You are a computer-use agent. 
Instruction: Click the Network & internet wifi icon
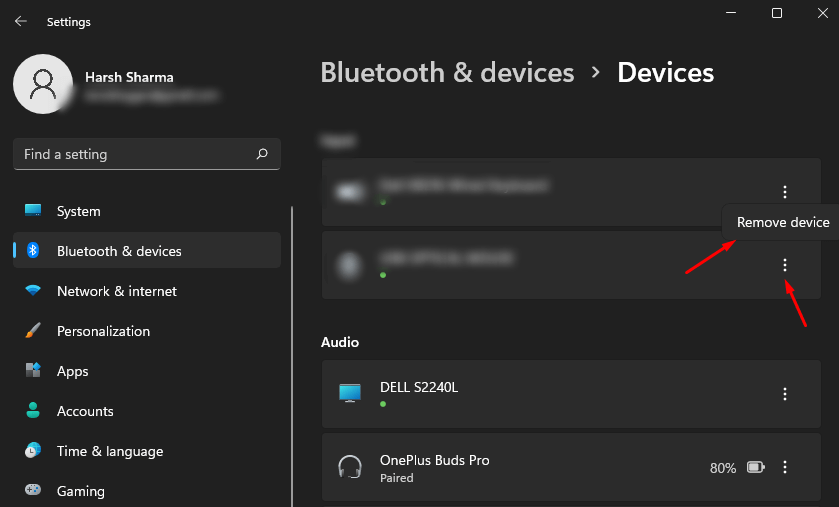(33, 291)
